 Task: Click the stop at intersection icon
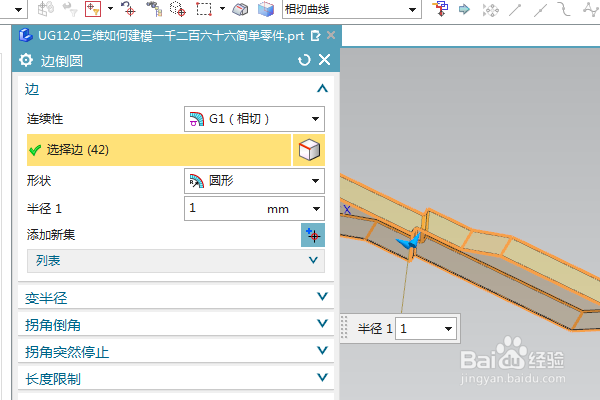(440, 9)
